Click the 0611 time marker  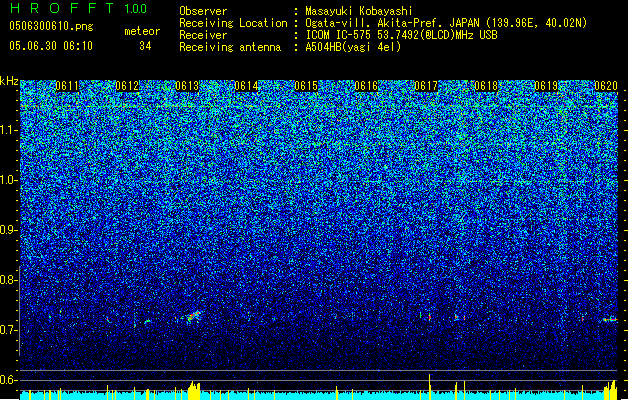[67, 86]
